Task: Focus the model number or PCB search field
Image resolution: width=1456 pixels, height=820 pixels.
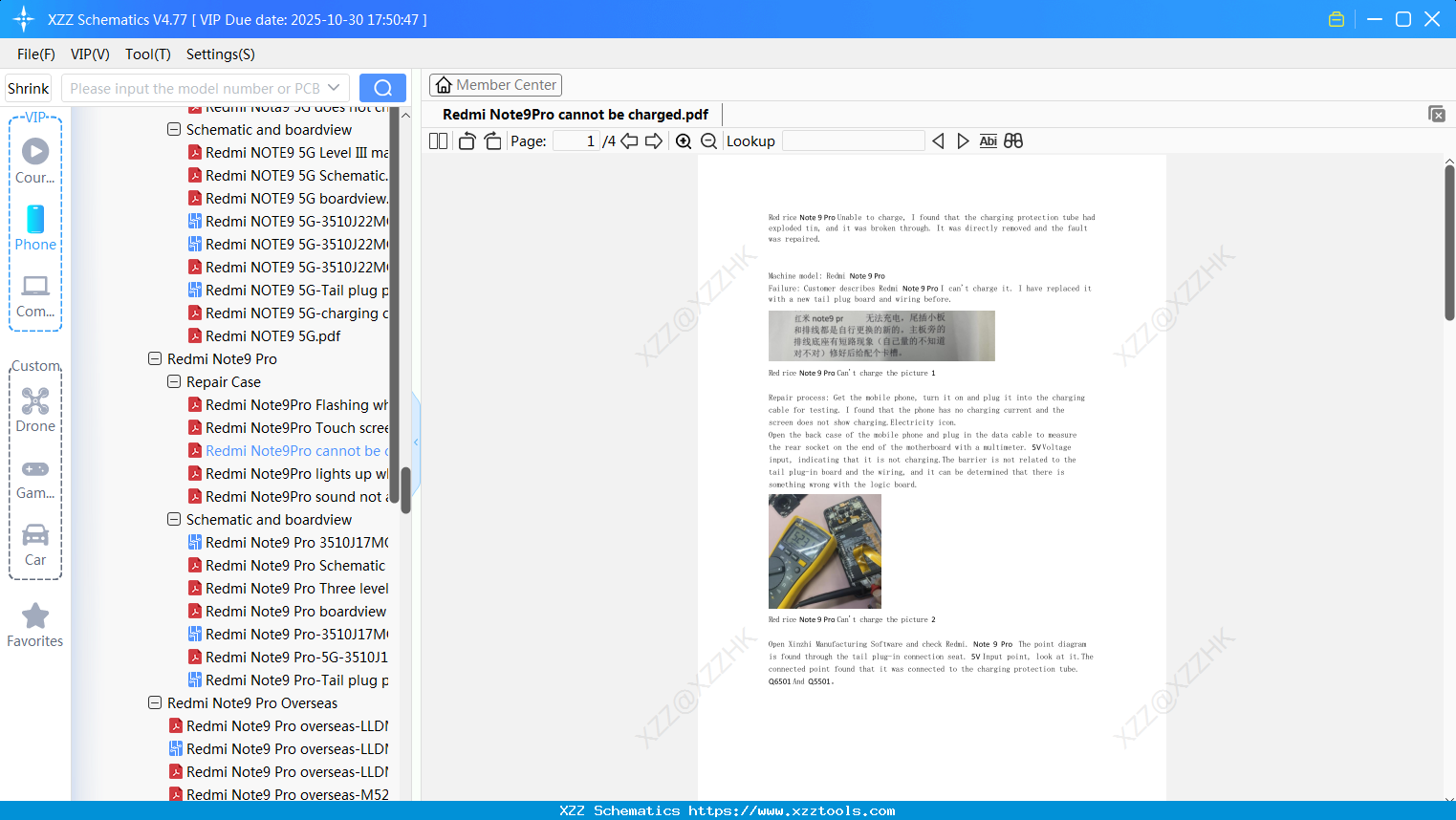Action: pyautogui.click(x=195, y=88)
